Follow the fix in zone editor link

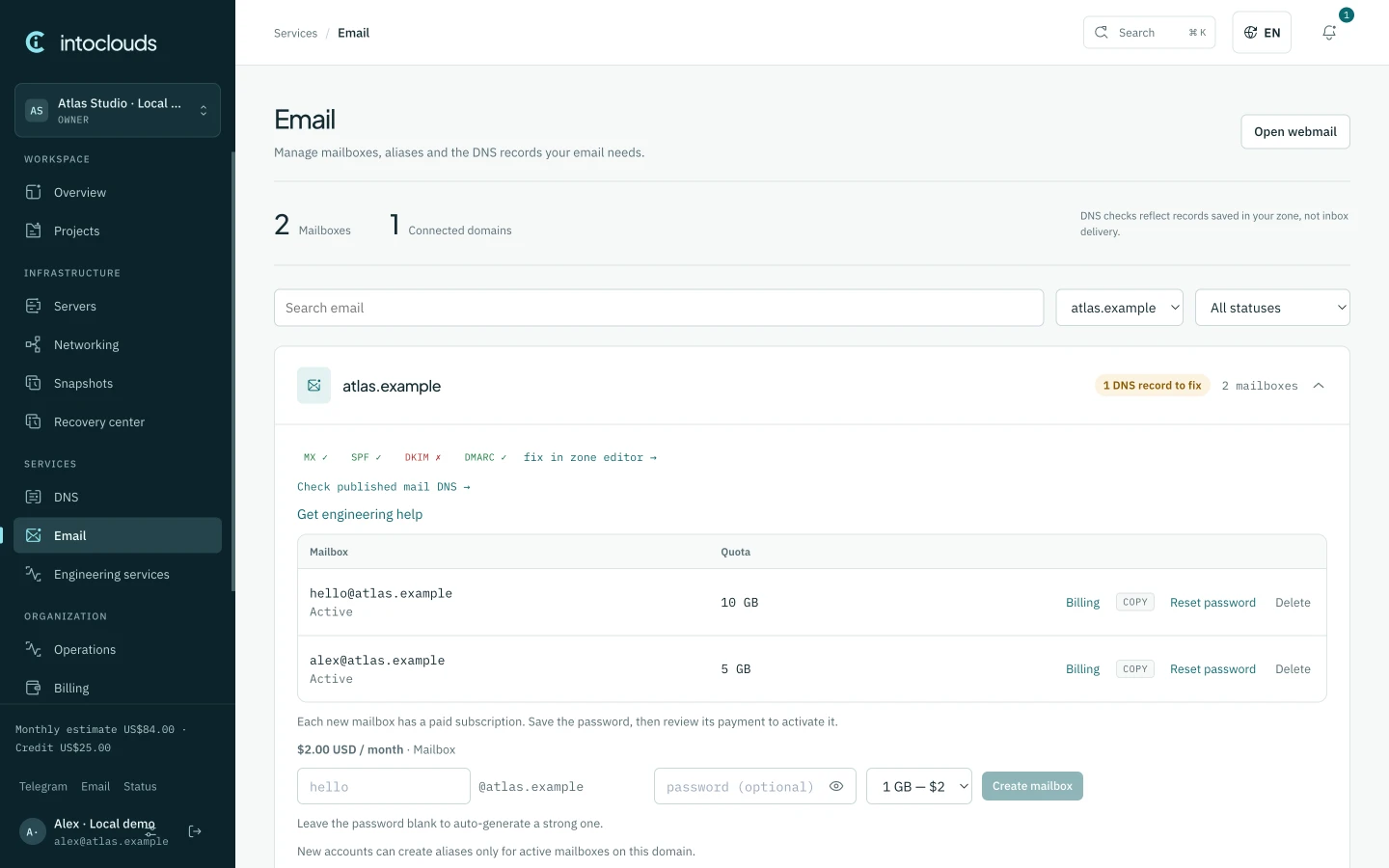pos(590,457)
